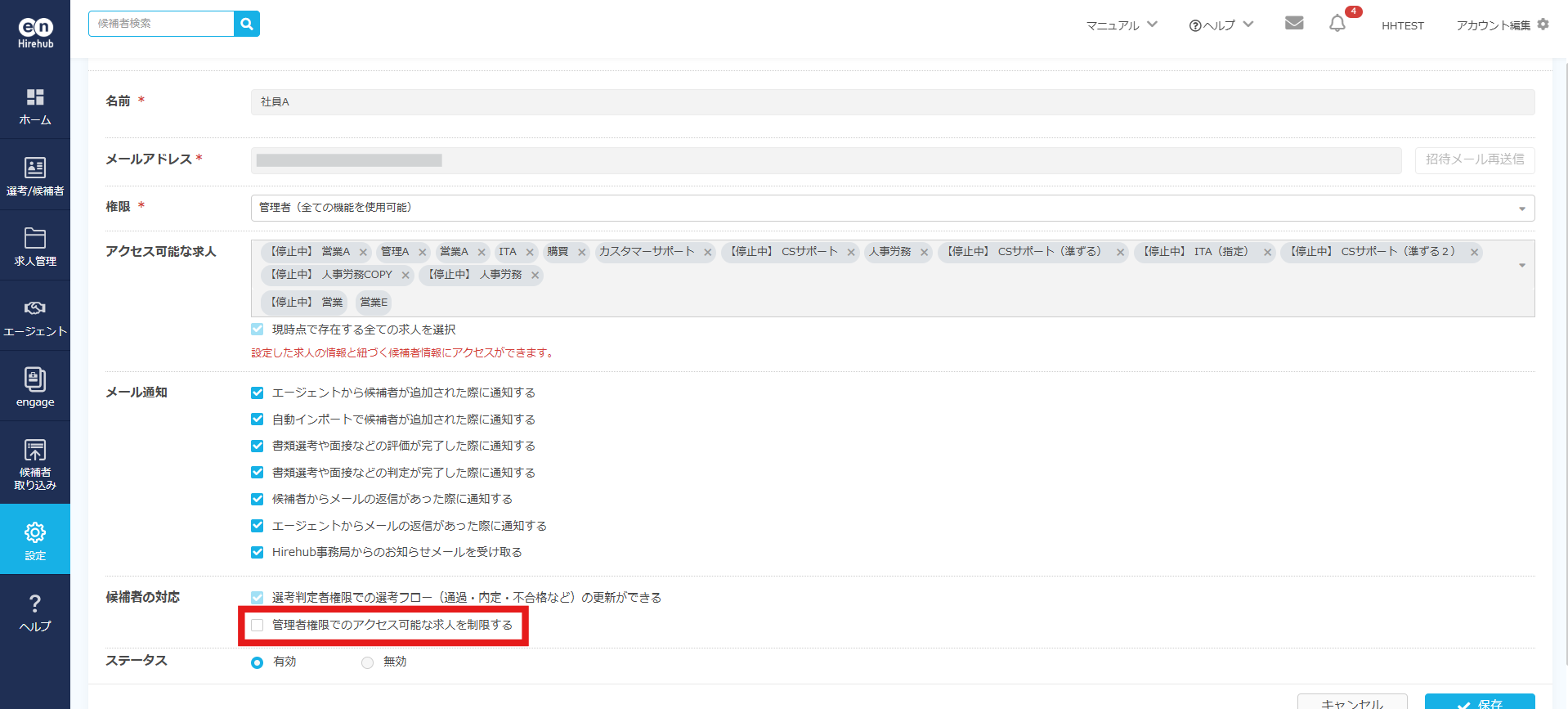Check 管理者権限でのアクセス可能な求人を制限する checkbox
Viewport: 1568px width, 709px height.
[x=258, y=626]
